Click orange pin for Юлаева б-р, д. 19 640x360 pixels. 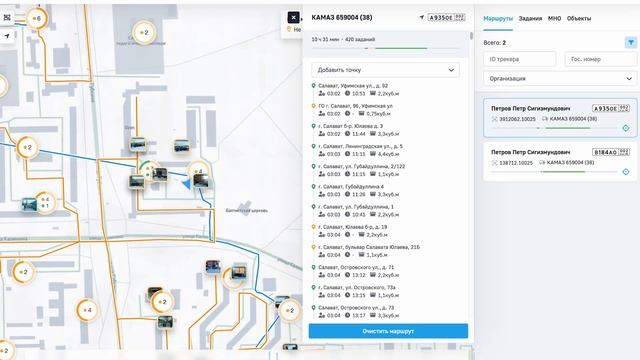point(313,227)
